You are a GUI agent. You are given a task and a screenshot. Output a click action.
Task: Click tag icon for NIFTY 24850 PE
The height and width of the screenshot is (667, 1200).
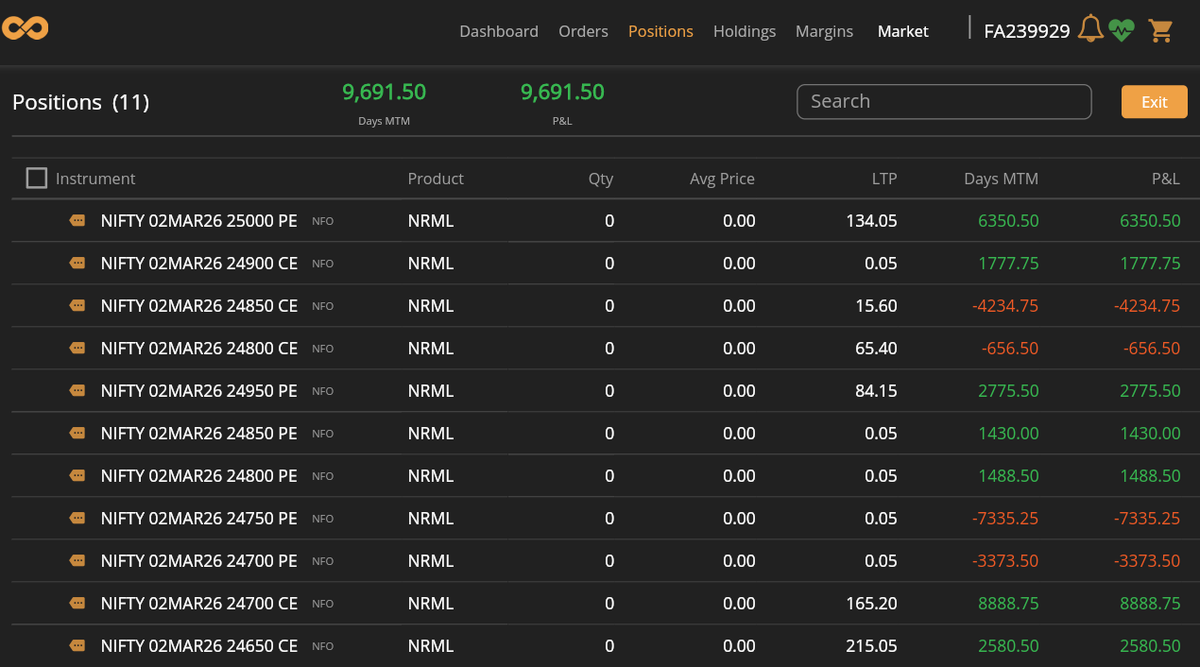[77, 433]
